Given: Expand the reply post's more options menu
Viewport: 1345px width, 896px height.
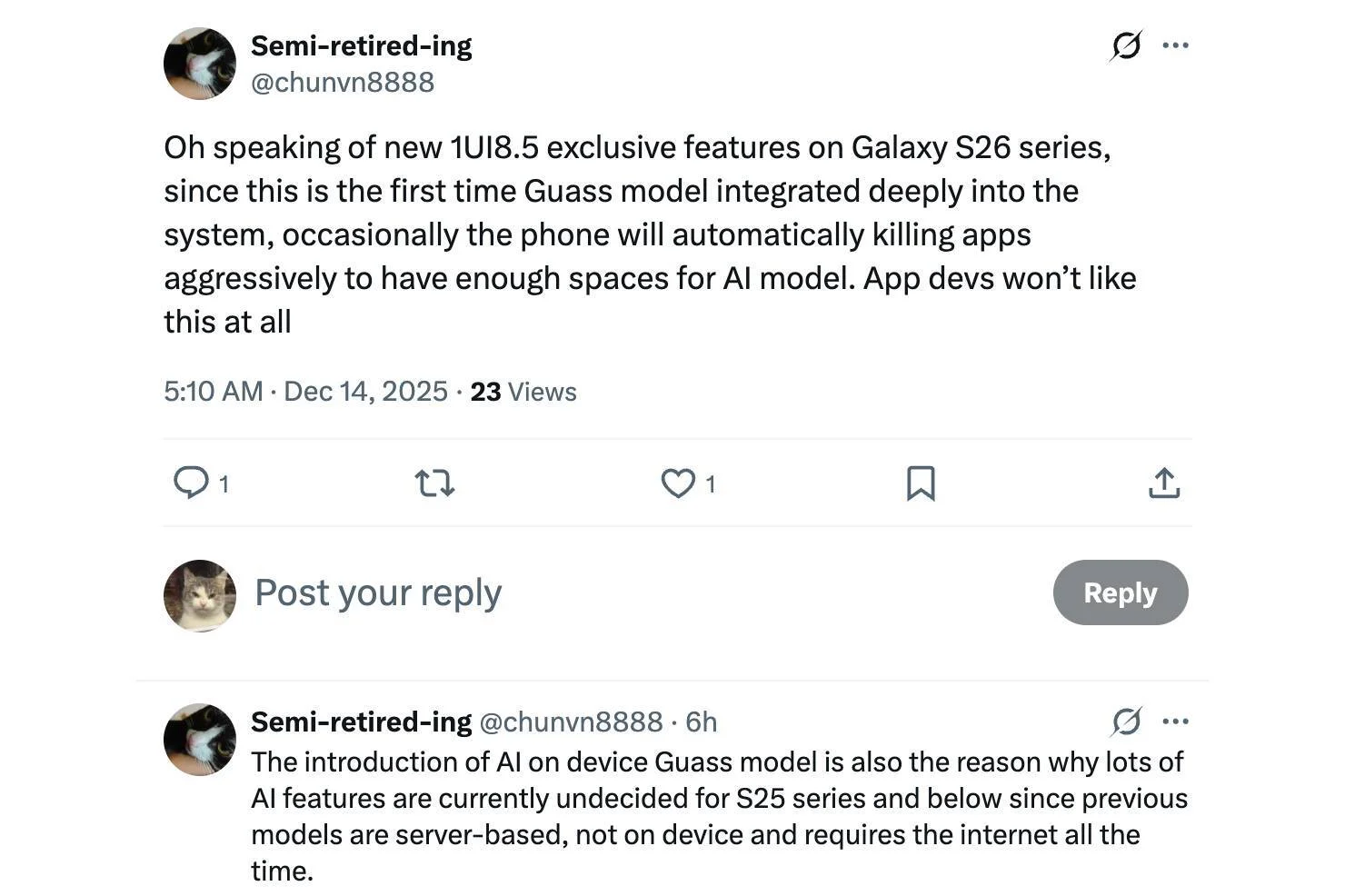Looking at the screenshot, I should click(x=1176, y=722).
